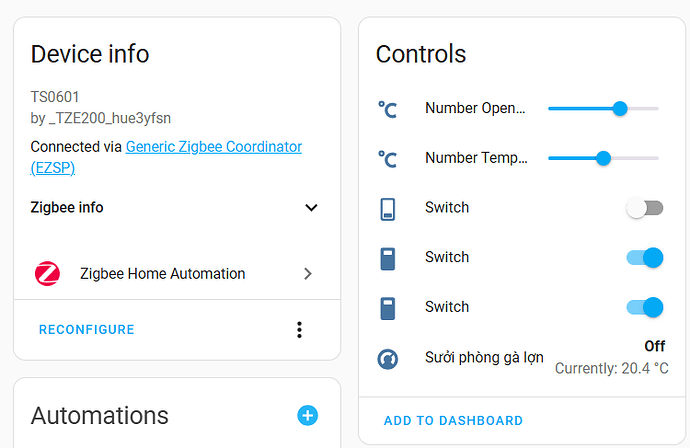The height and width of the screenshot is (448, 690).
Task: Click the Number Temp... label
Action: click(476, 158)
